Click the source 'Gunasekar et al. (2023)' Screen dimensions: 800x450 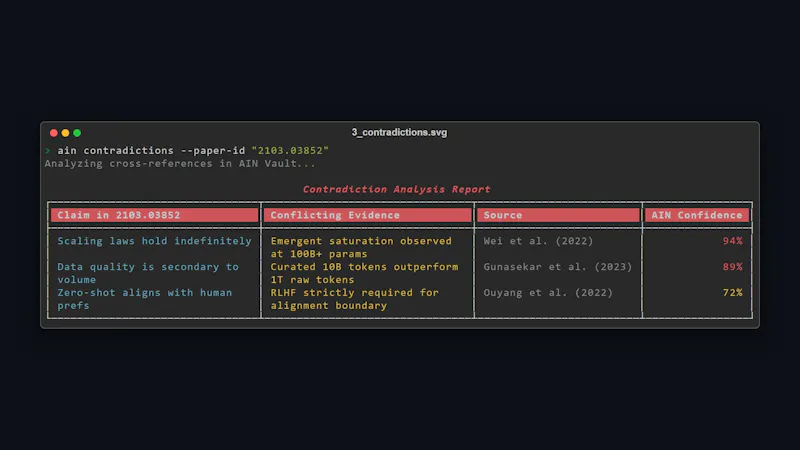(x=558, y=267)
